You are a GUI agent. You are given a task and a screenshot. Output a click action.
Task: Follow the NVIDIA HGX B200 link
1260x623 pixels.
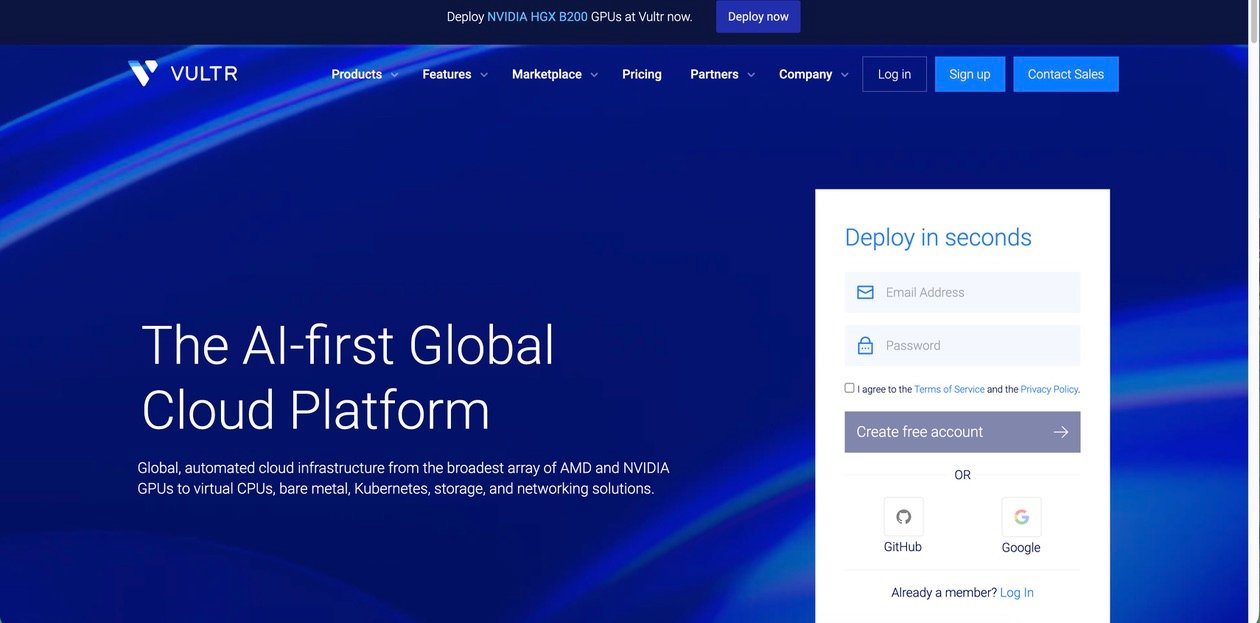pos(537,17)
